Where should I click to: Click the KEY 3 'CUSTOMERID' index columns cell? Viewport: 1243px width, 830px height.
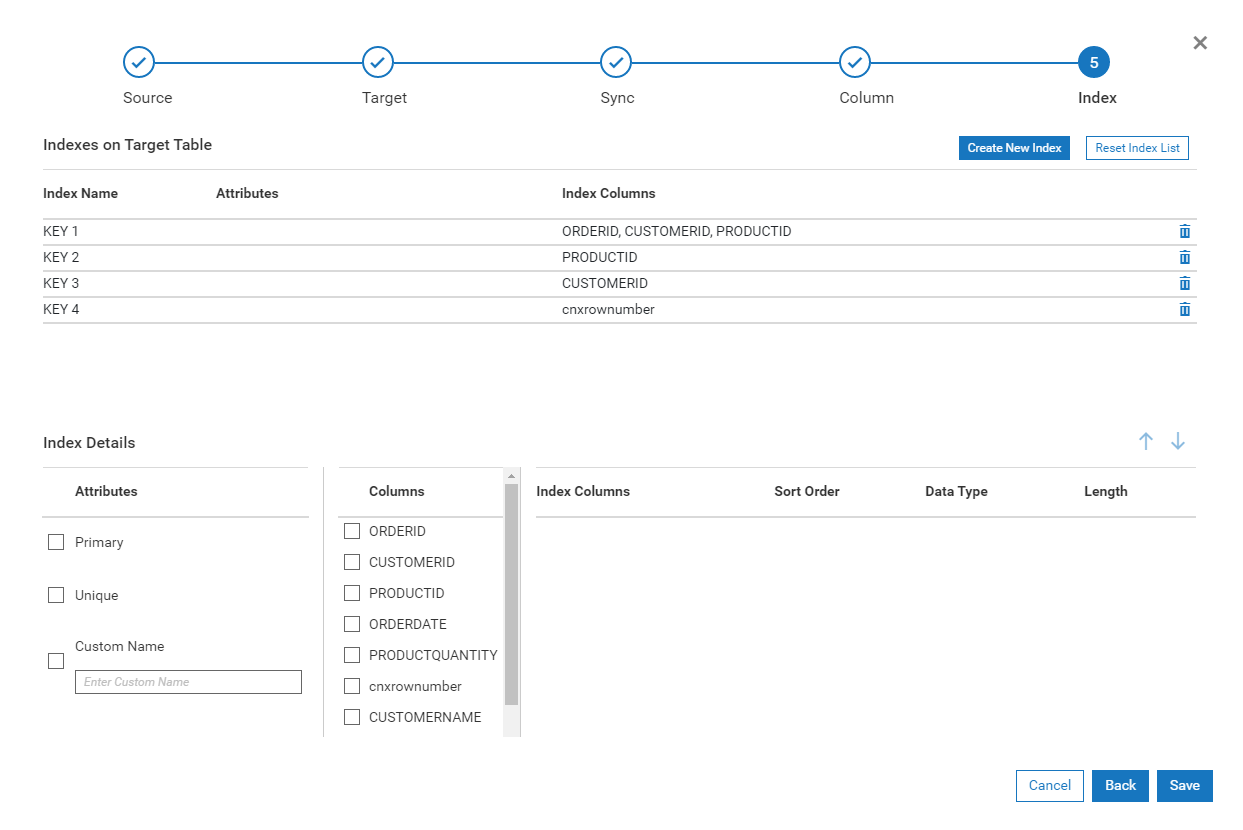[x=605, y=284]
